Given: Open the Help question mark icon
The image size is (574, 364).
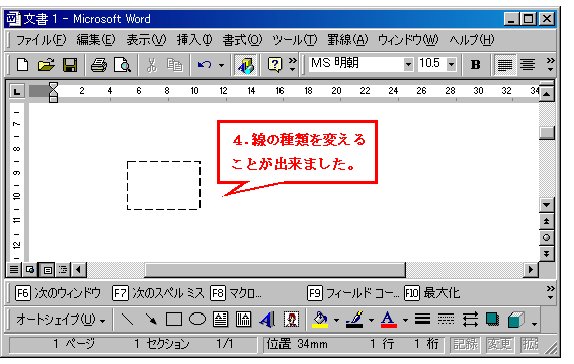Looking at the screenshot, I should pyautogui.click(x=275, y=65).
